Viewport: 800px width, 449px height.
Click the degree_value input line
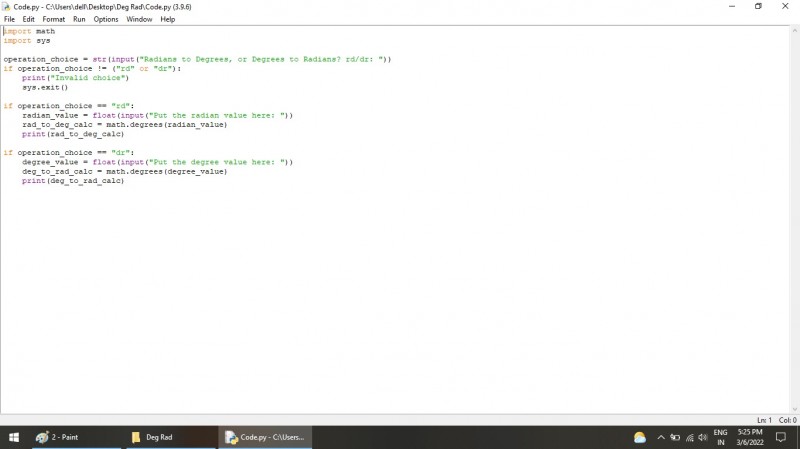(x=158, y=162)
